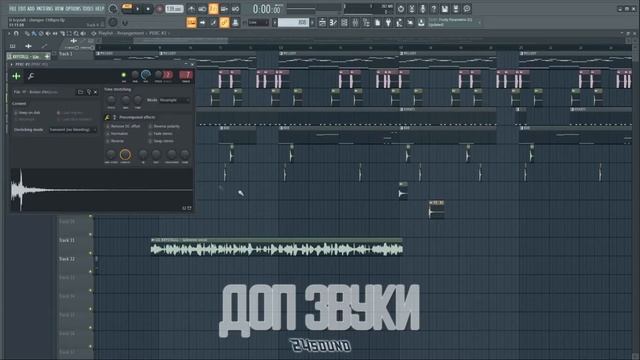Open the wrench settings tab in channel settings
640x360 pixels.
31,76
